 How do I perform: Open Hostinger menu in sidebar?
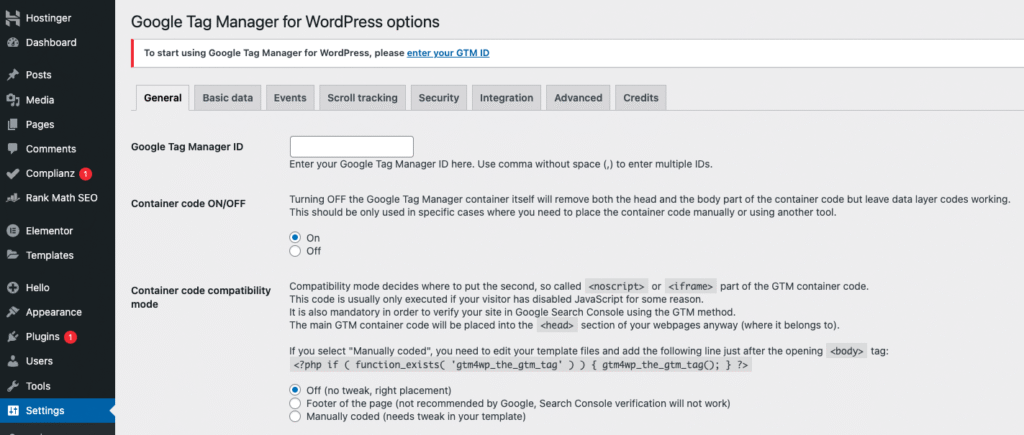point(57,18)
